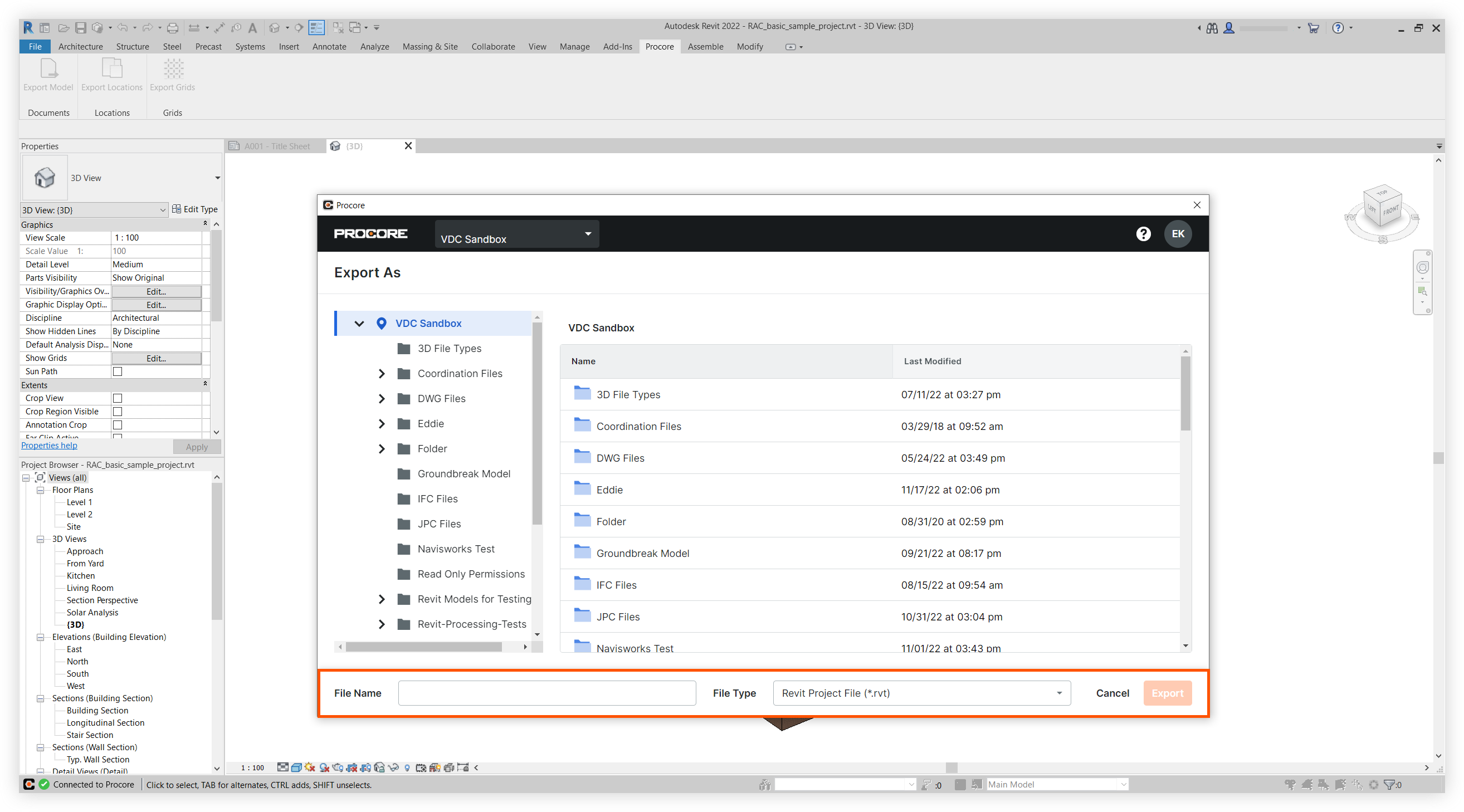
Task: Click Edit for Visibility/Graphics Overrides
Action: click(157, 291)
